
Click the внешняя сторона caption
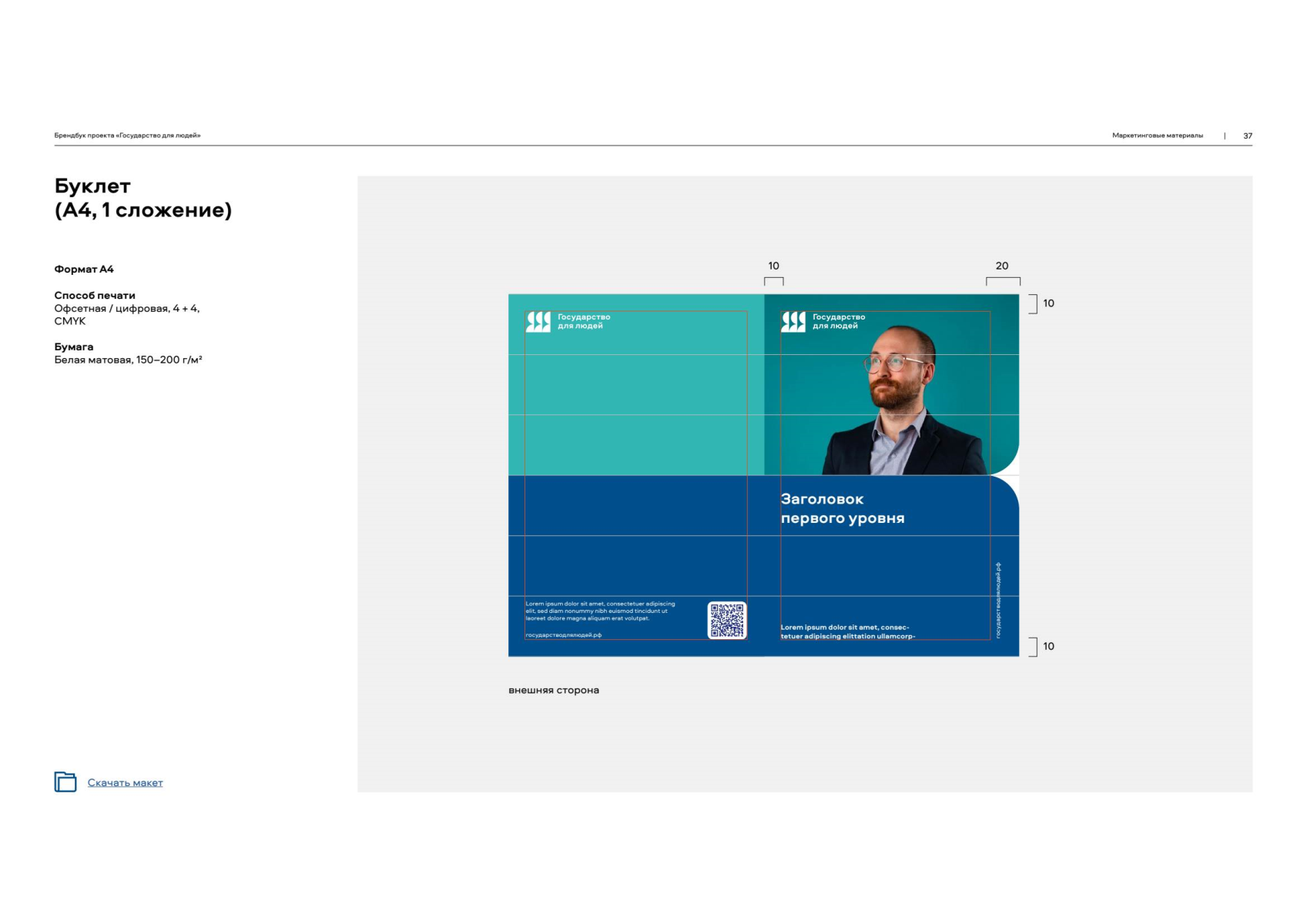coord(553,691)
